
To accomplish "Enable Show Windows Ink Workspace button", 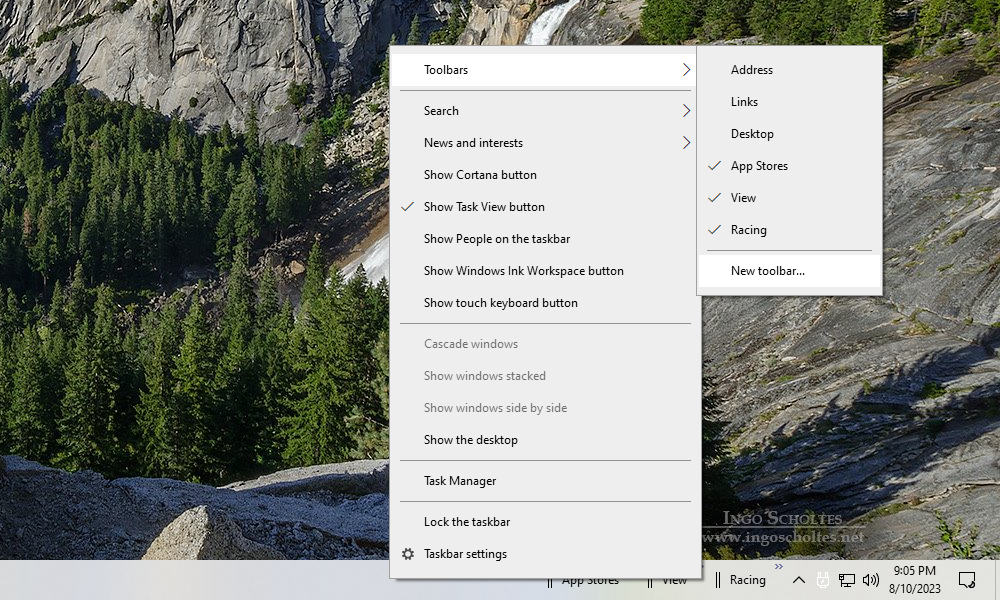I will 545,271.
